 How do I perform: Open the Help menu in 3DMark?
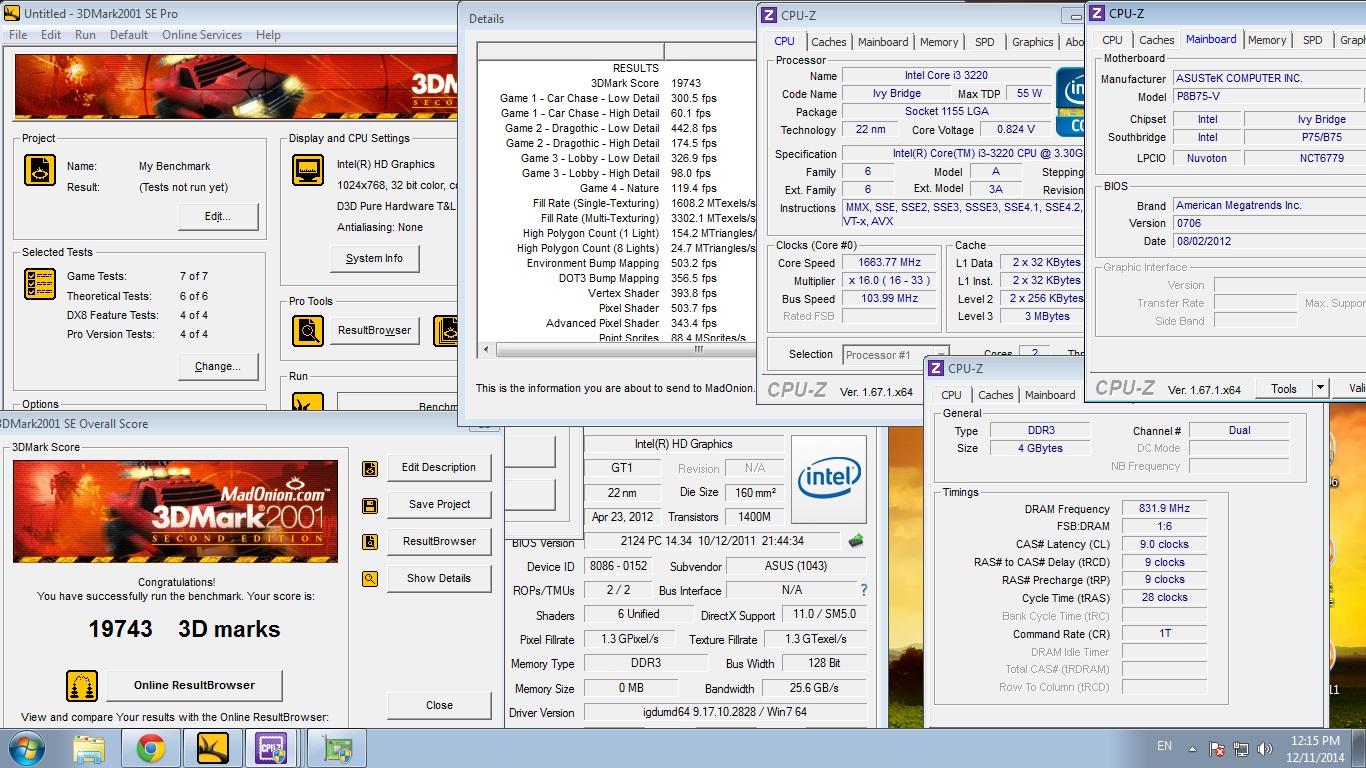click(268, 35)
